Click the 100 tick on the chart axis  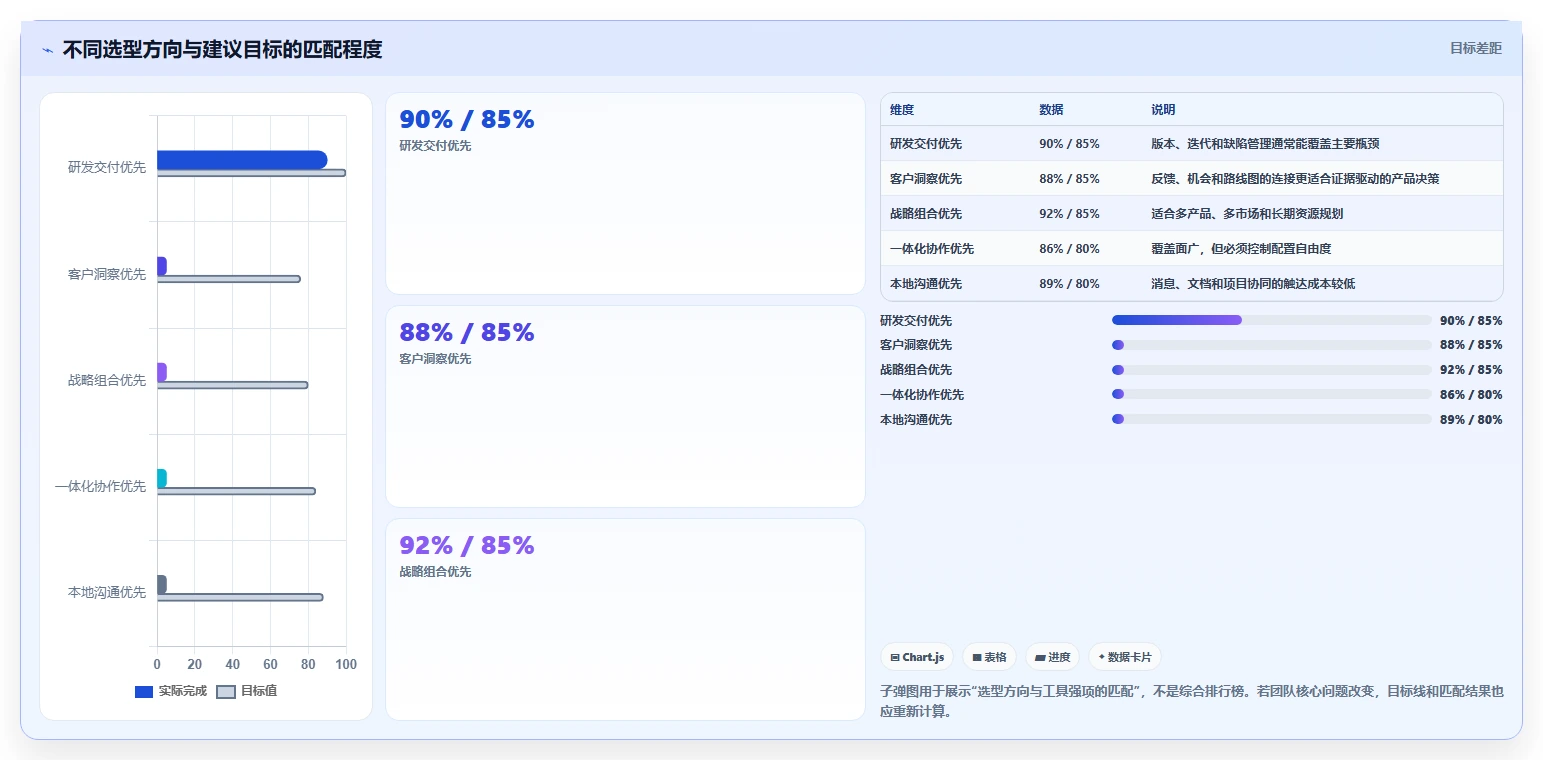click(x=346, y=664)
